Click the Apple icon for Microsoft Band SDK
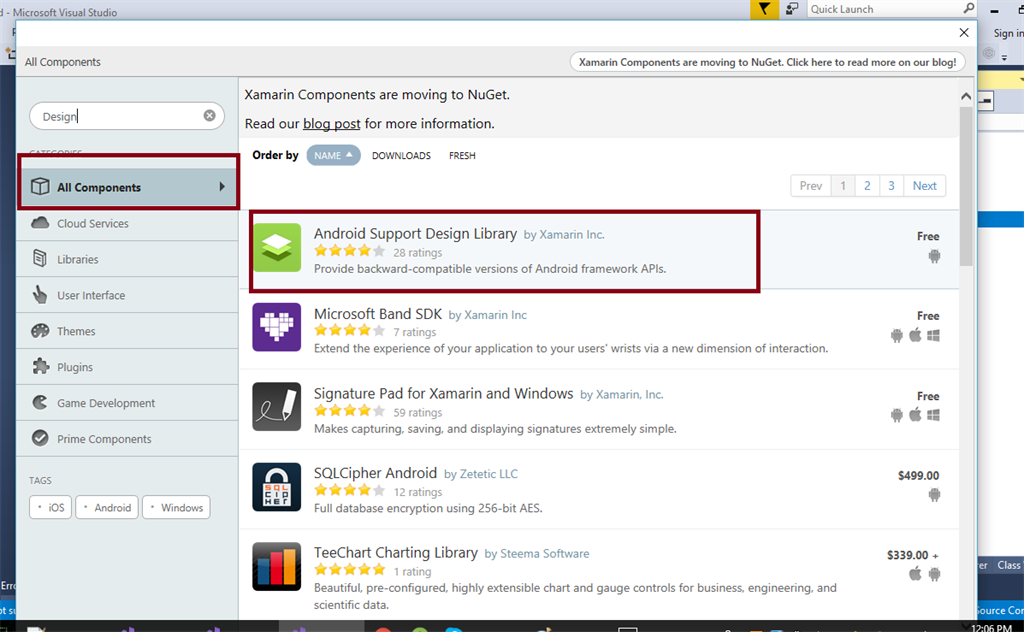1024x632 pixels. click(915, 335)
